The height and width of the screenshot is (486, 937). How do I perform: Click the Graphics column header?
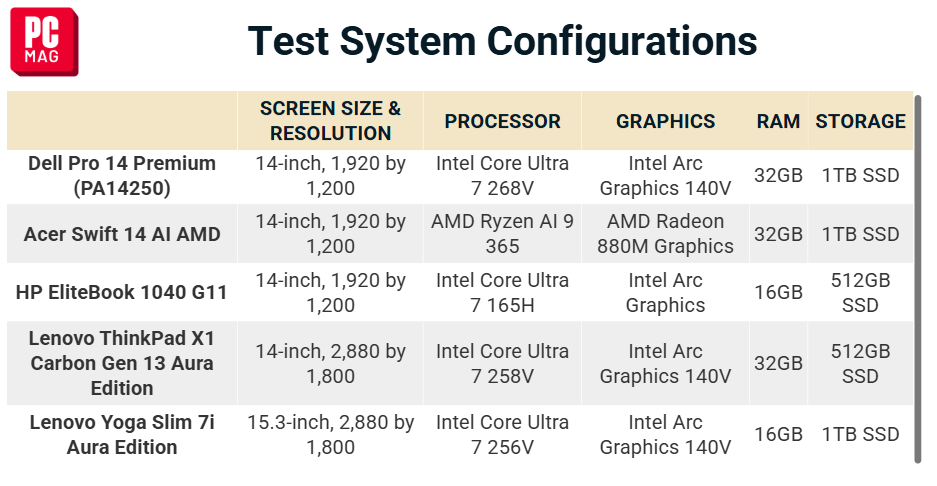coord(665,121)
